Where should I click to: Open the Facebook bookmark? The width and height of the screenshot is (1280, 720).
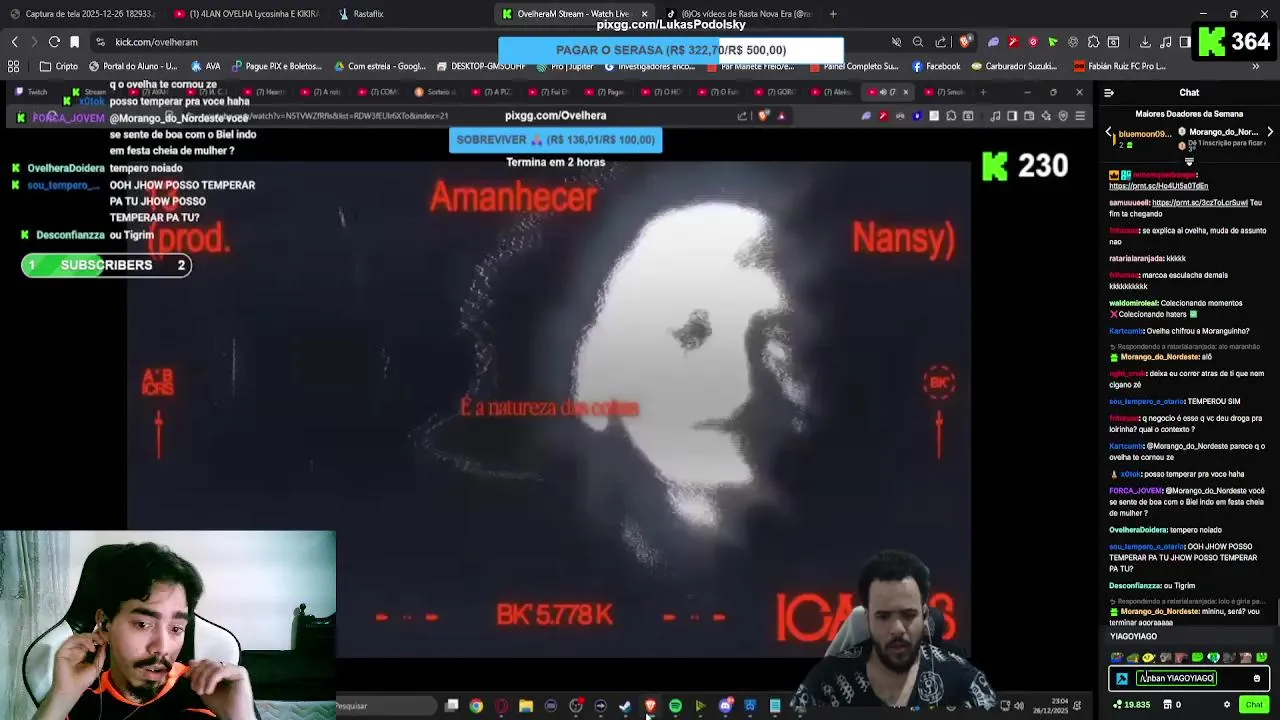coord(935,66)
